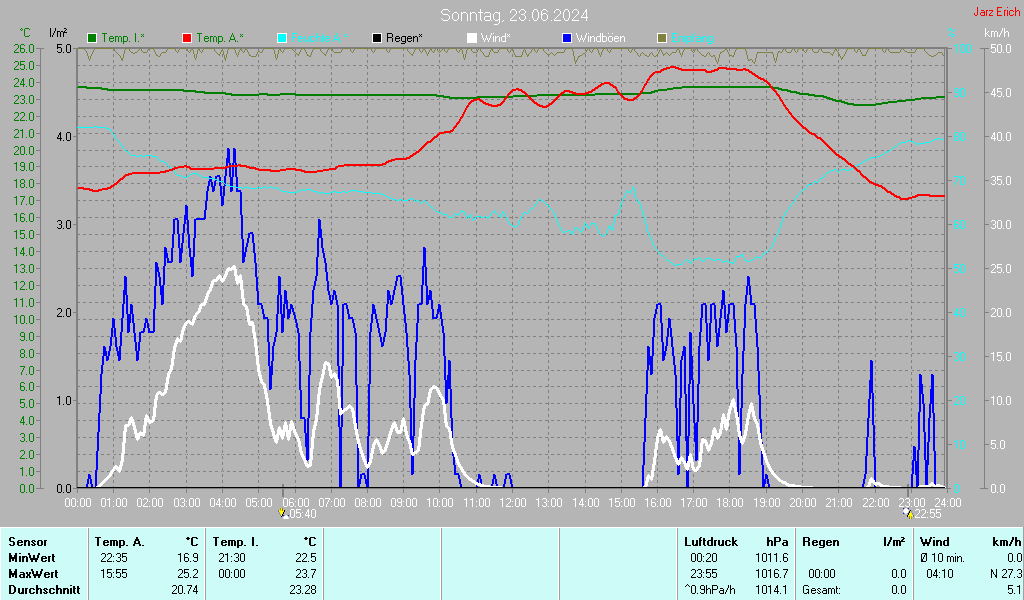
Task: Select the Regen legend label
Action: pyautogui.click(x=404, y=38)
